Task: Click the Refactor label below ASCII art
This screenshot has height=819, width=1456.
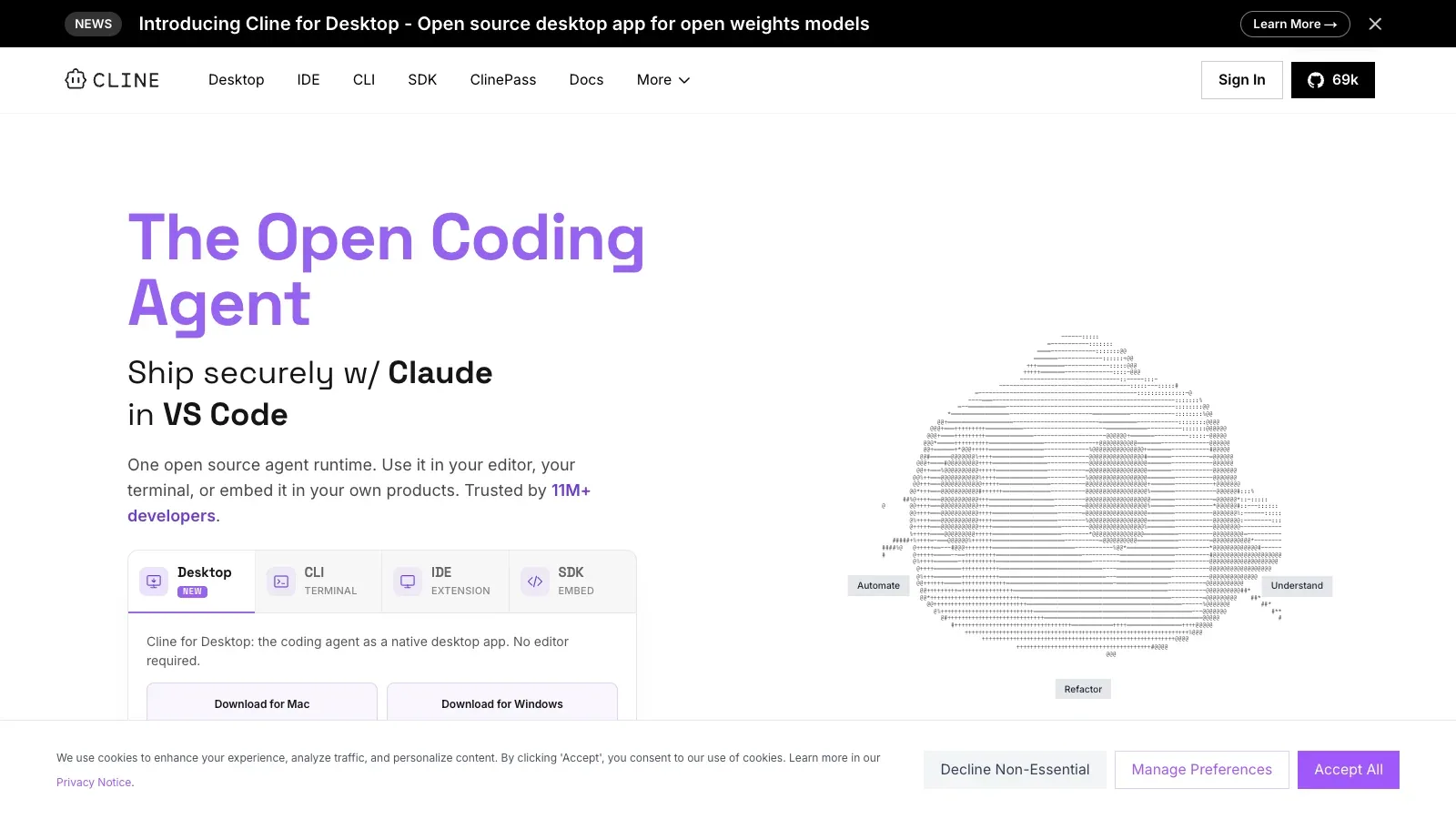Action: point(1083,690)
